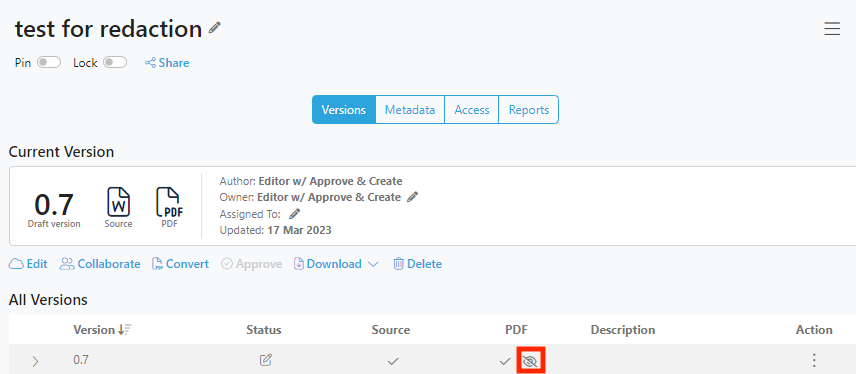Switch to the Metadata tab

(410, 110)
